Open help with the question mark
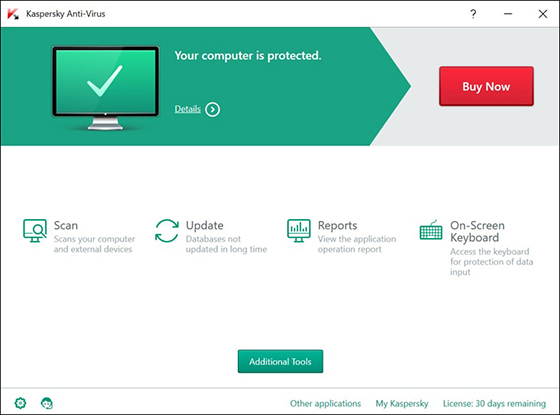560x415 pixels. pyautogui.click(x=473, y=14)
